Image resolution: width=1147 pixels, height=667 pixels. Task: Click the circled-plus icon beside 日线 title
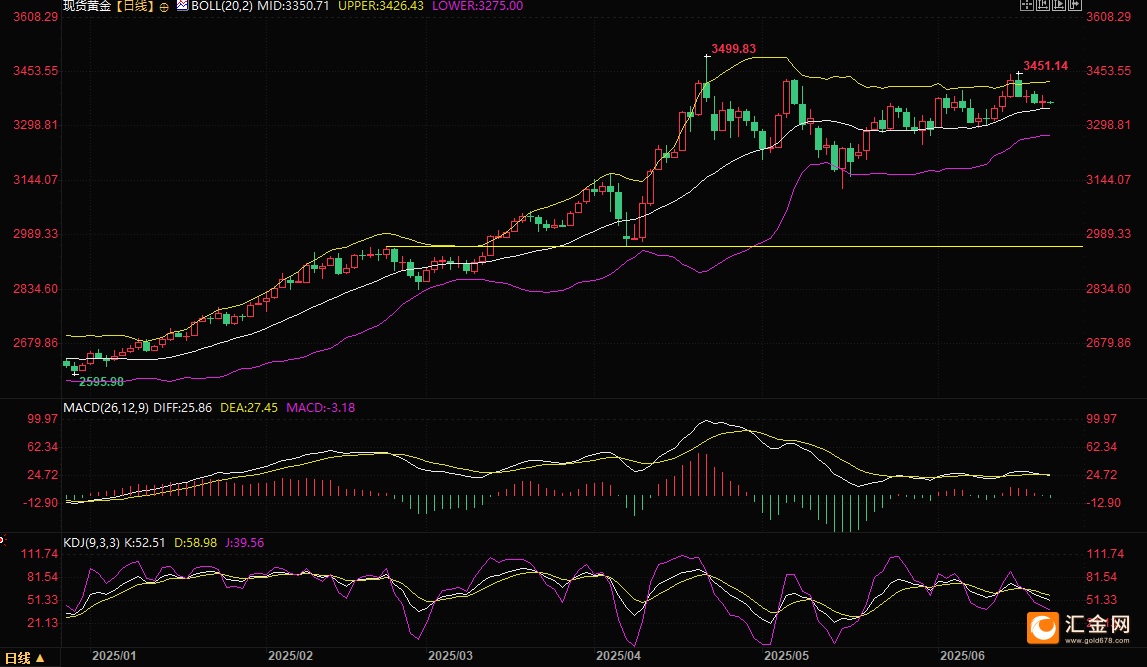pos(164,7)
